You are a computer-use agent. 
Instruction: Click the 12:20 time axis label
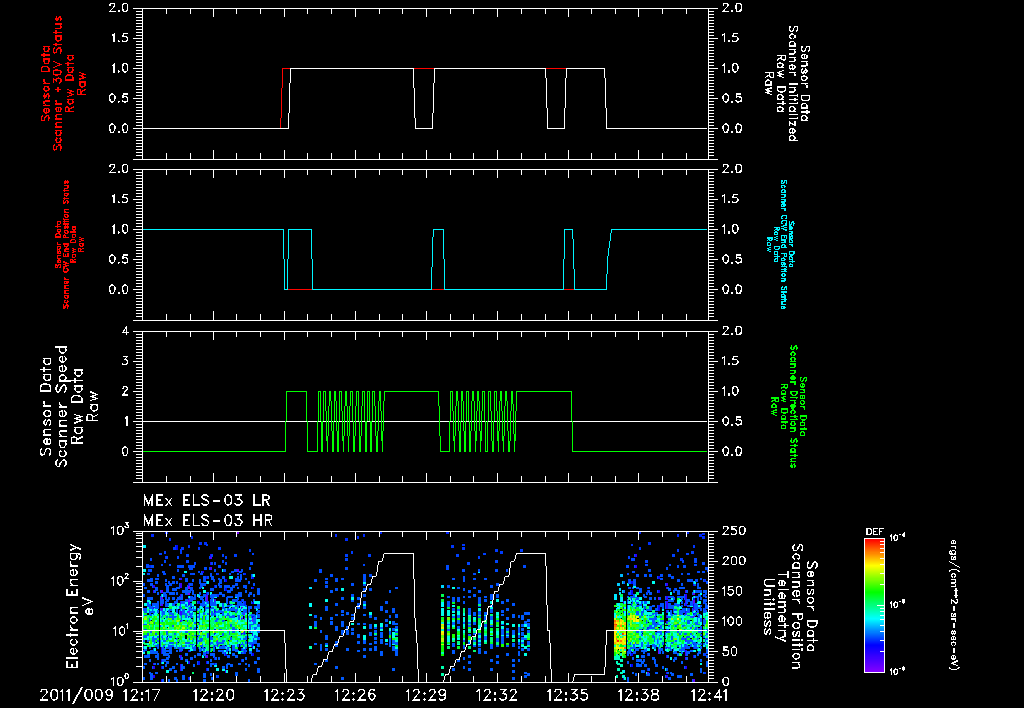point(214,695)
